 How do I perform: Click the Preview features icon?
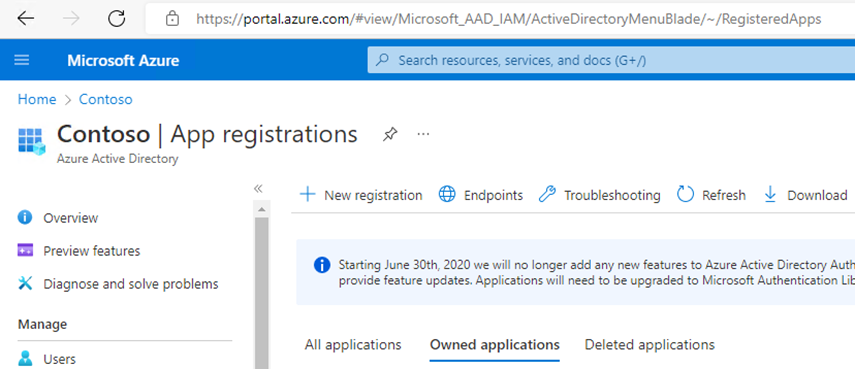tap(25, 250)
